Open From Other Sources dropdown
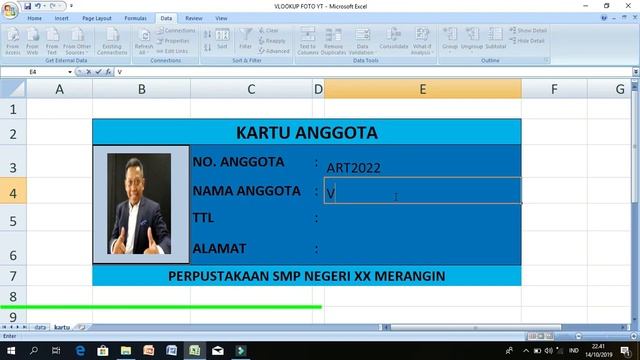This screenshot has height=360, width=640. point(77,41)
